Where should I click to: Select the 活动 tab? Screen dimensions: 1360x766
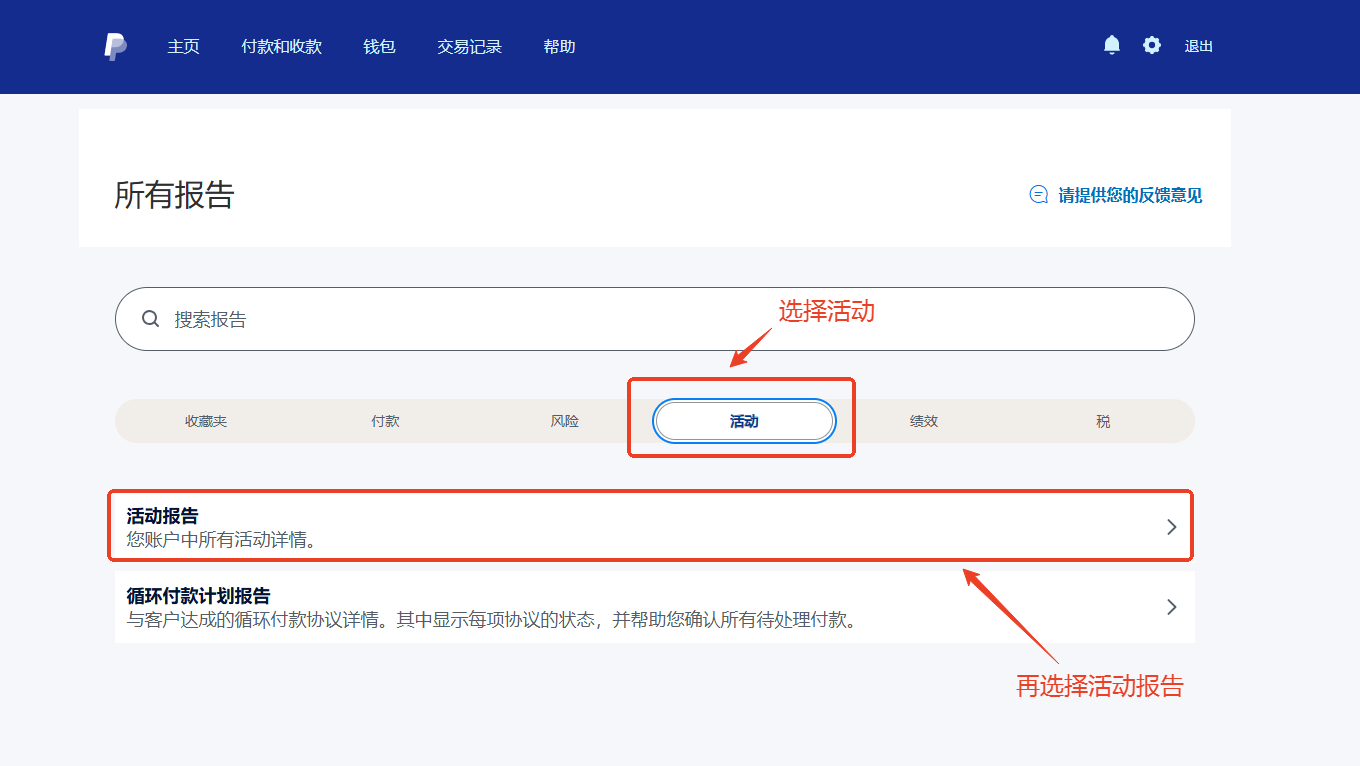(744, 421)
